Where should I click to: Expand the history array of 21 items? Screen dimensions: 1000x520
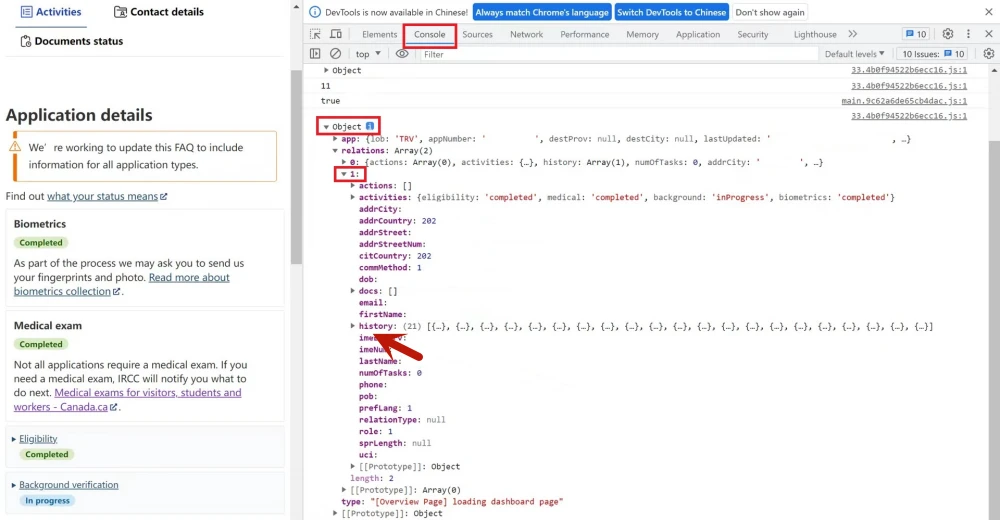tap(353, 326)
